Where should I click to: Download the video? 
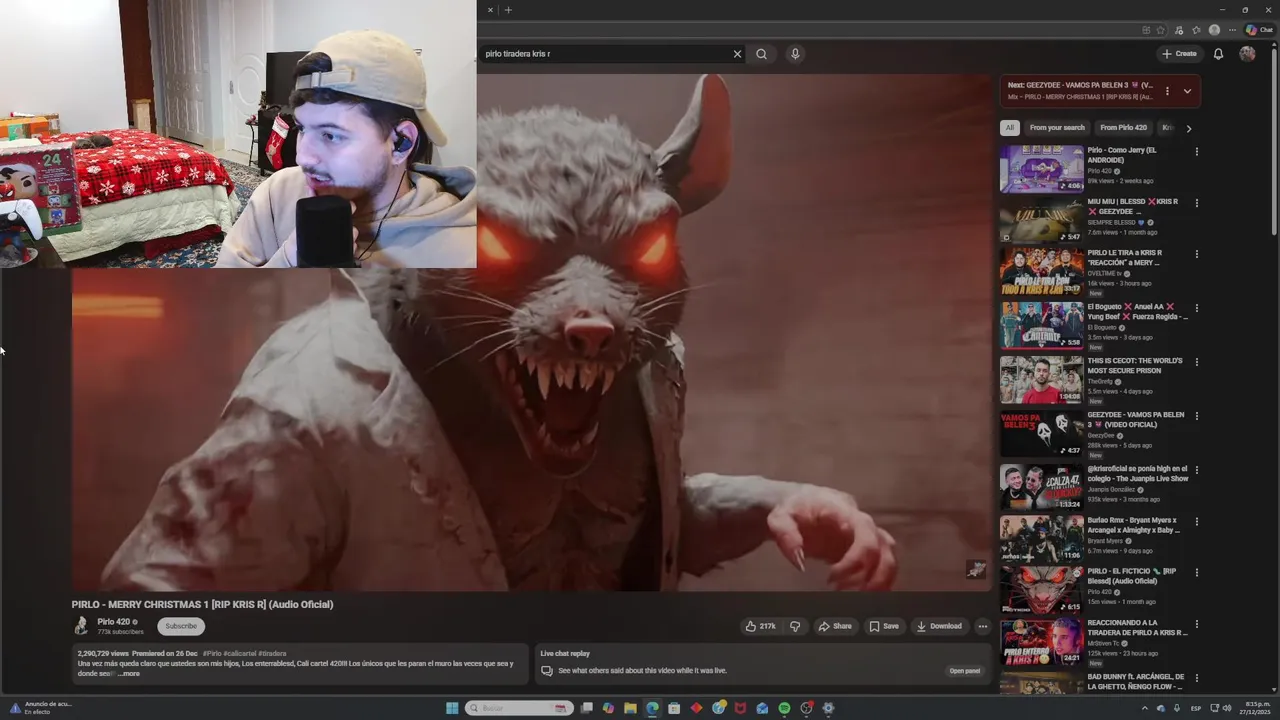pos(939,626)
